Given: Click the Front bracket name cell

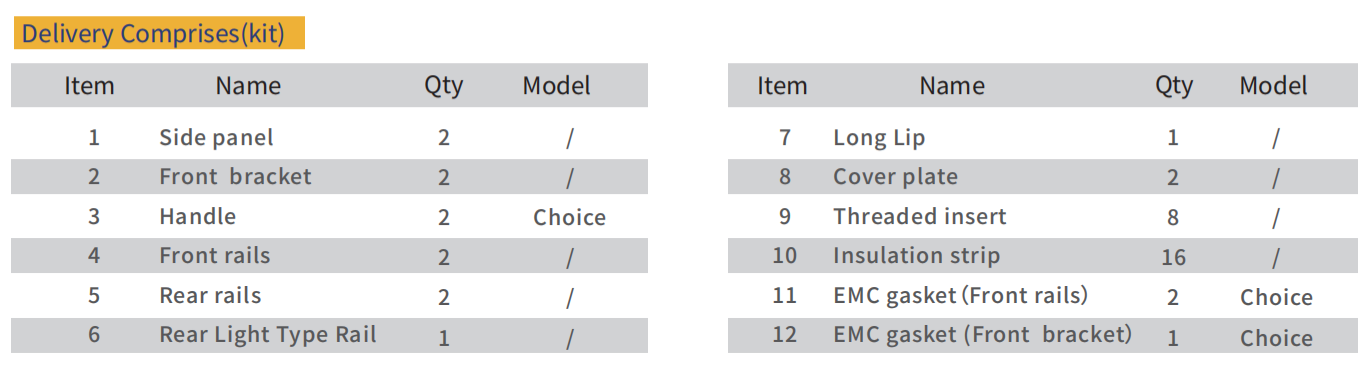Looking at the screenshot, I should click(x=235, y=177).
